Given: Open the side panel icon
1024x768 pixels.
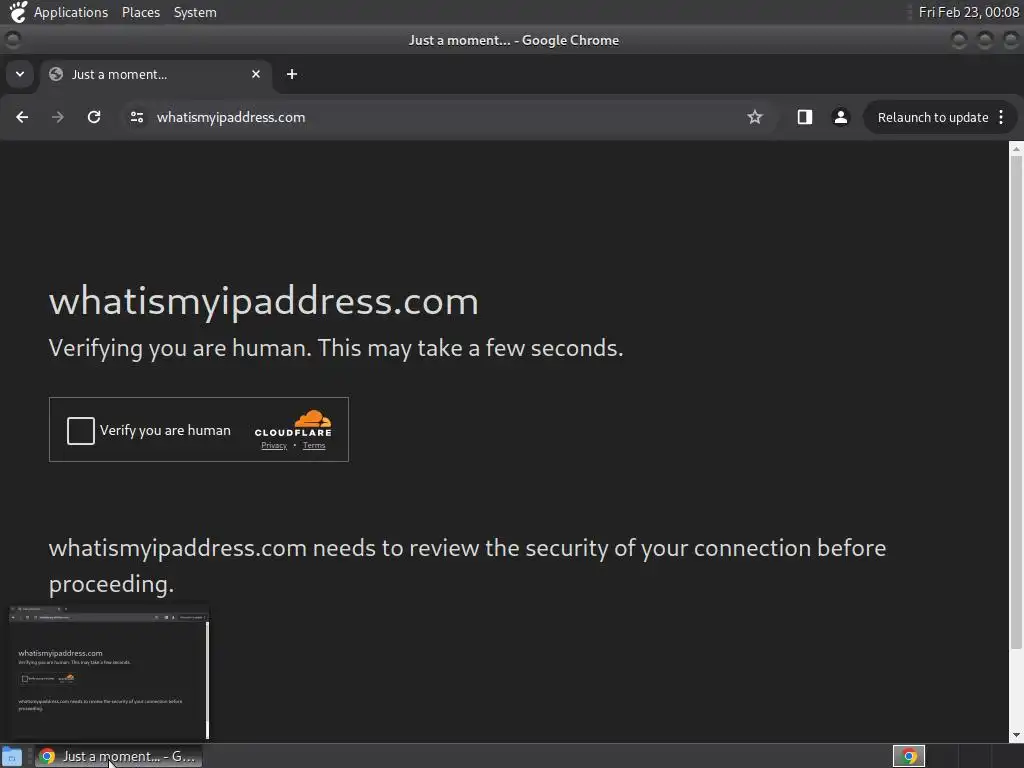Looking at the screenshot, I should pos(805,117).
